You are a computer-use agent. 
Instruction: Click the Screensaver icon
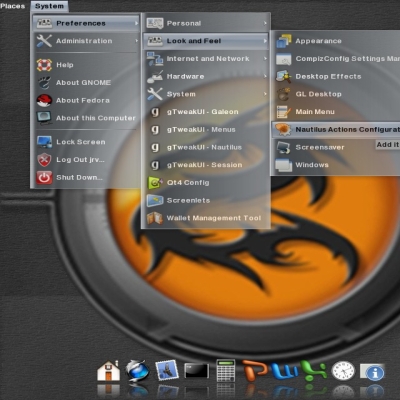(284, 147)
